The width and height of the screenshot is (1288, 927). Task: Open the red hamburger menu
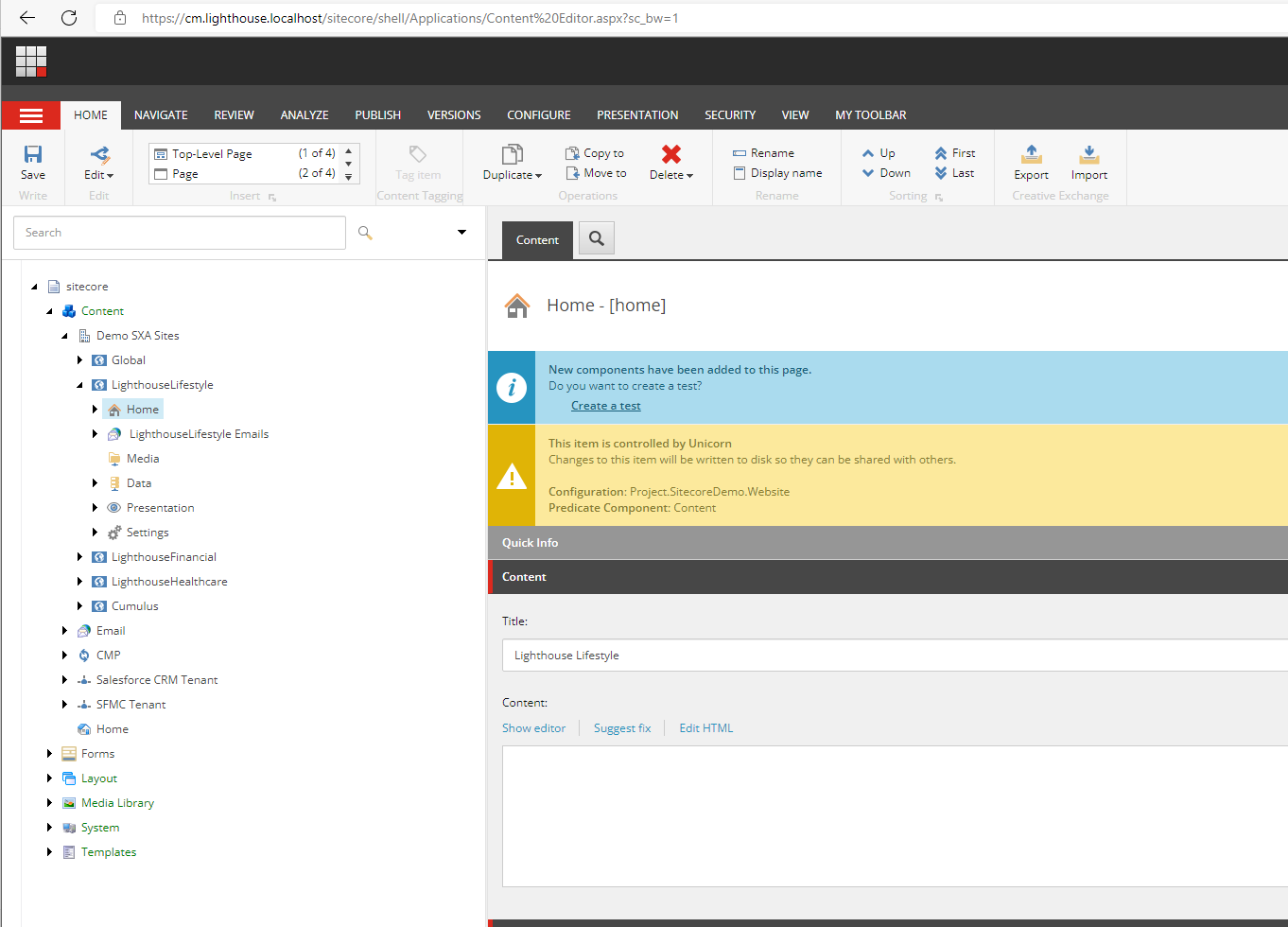pyautogui.click(x=31, y=115)
